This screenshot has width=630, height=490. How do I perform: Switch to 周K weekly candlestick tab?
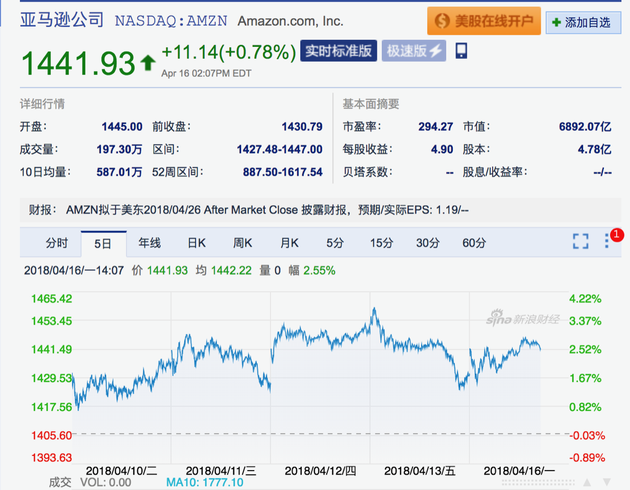(x=243, y=243)
